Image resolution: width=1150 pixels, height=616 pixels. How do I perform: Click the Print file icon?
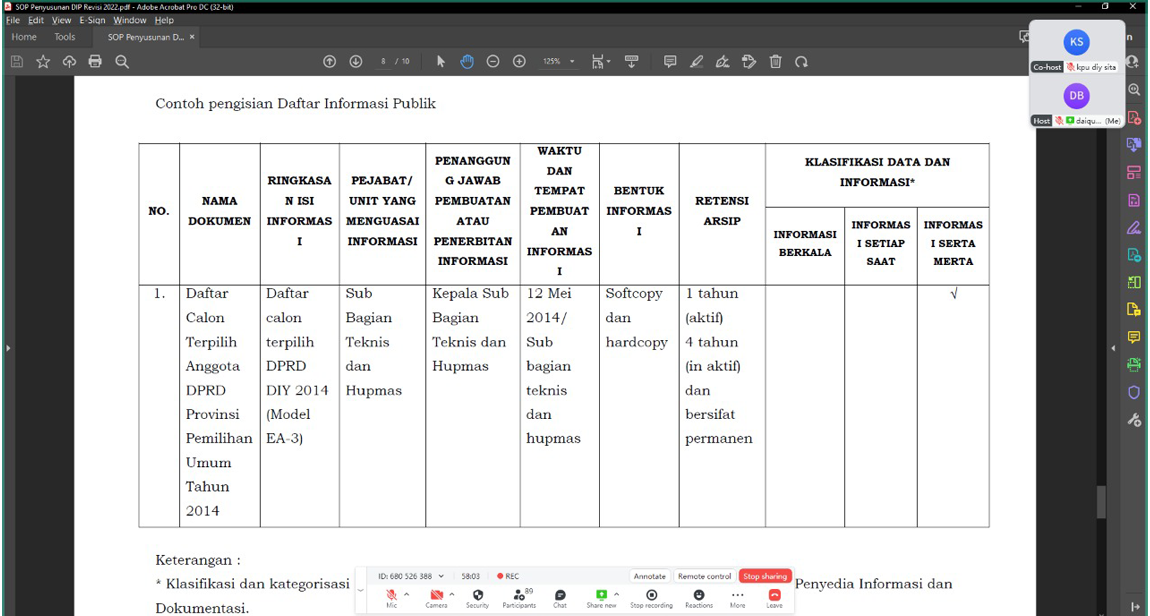pos(95,62)
